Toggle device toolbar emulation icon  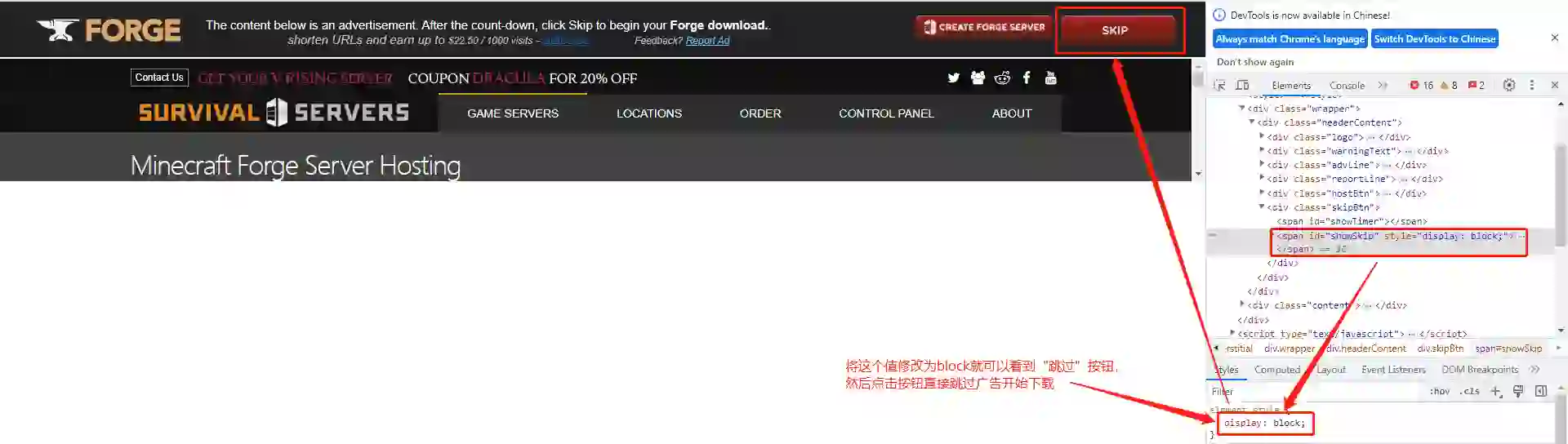point(1242,85)
